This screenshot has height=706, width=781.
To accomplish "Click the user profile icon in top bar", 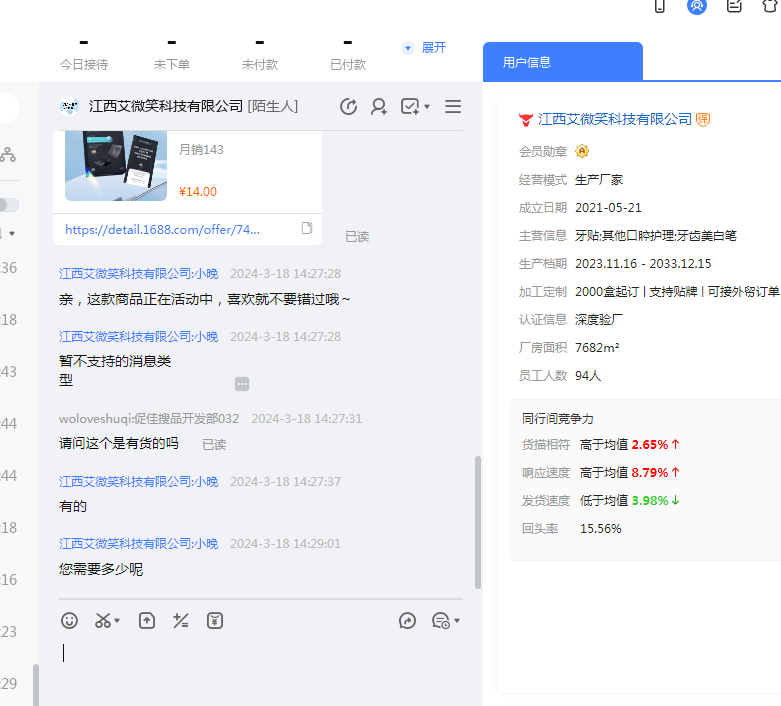I will click(697, 6).
